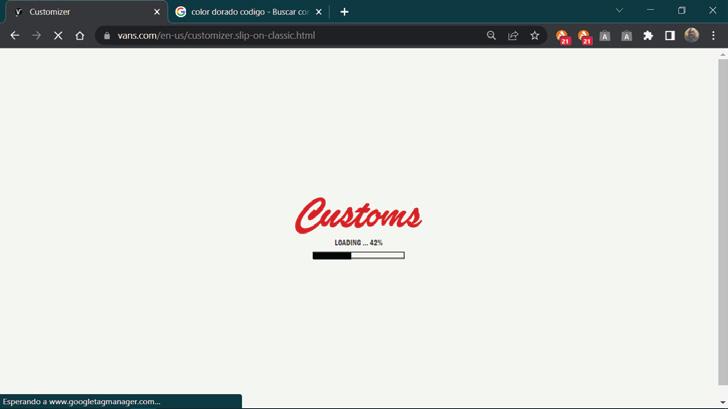Switch to the Customizer tab

pyautogui.click(x=86, y=12)
